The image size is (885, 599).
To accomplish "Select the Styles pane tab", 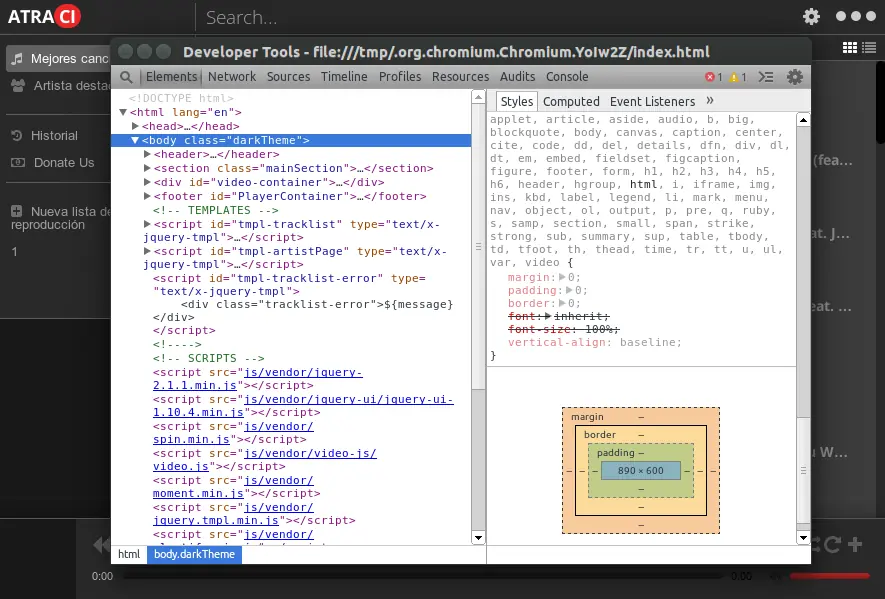I will [517, 102].
